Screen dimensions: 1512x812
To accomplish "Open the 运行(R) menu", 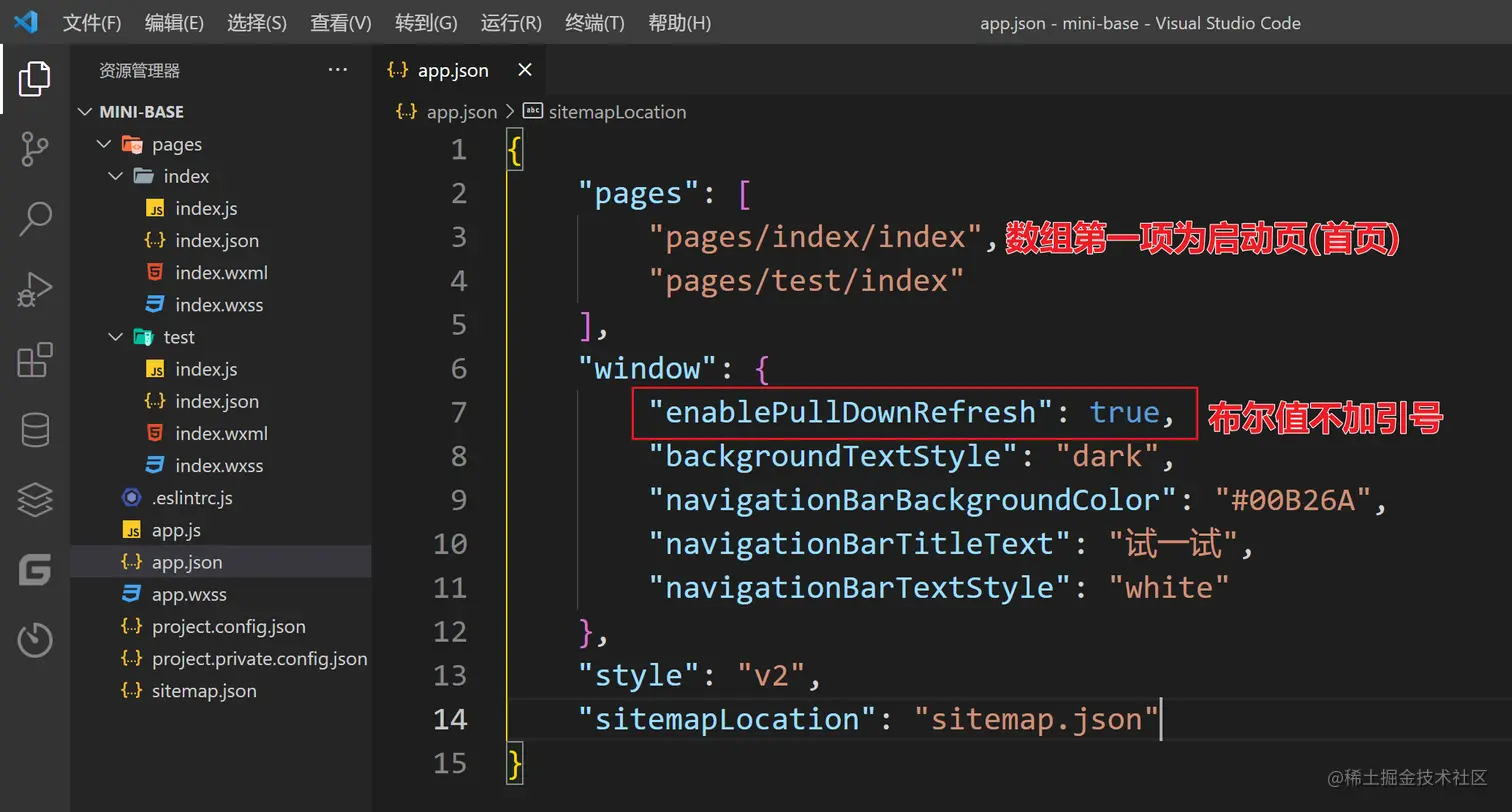I will tap(511, 22).
